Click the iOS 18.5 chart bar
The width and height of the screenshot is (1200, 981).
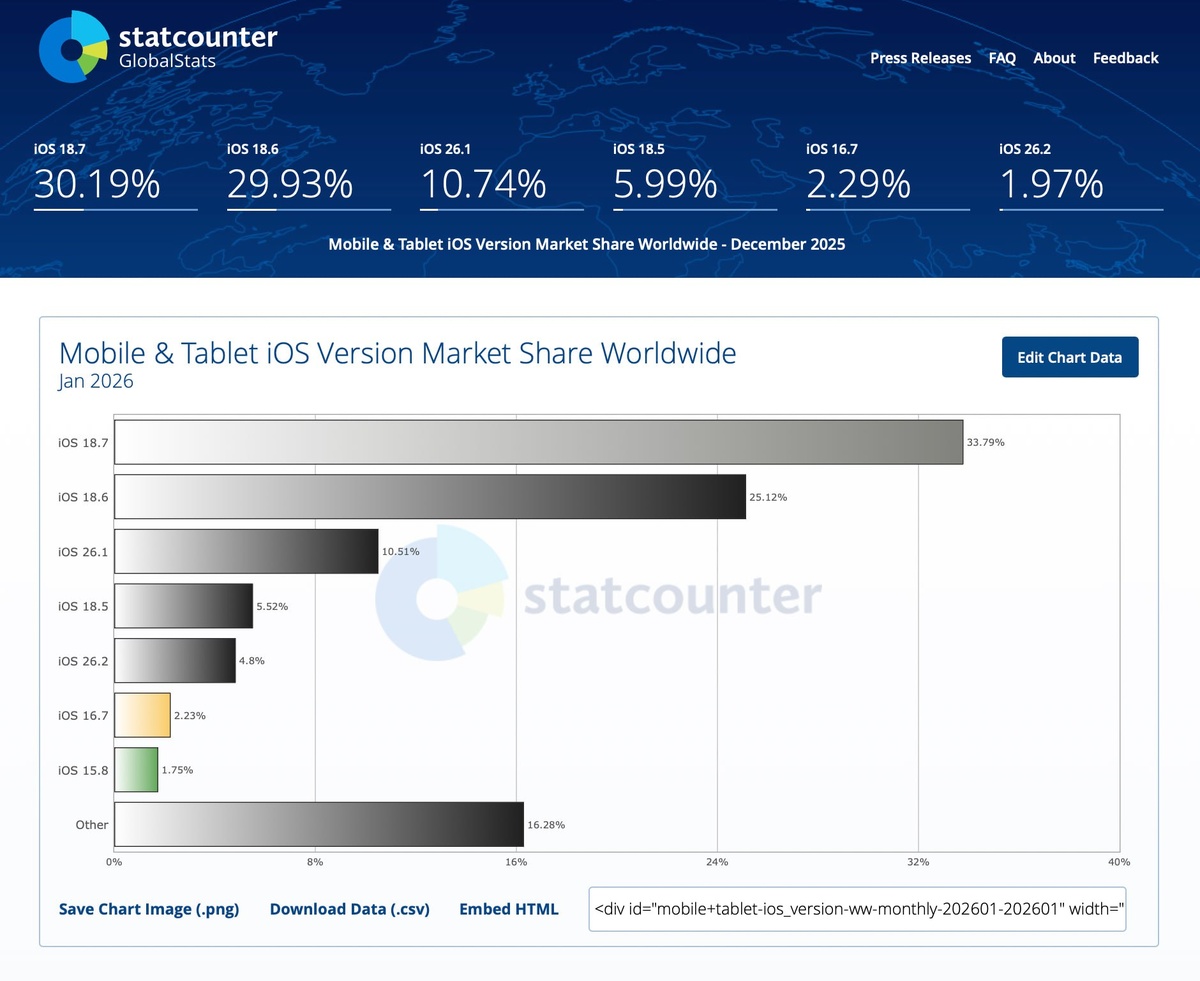pos(183,606)
